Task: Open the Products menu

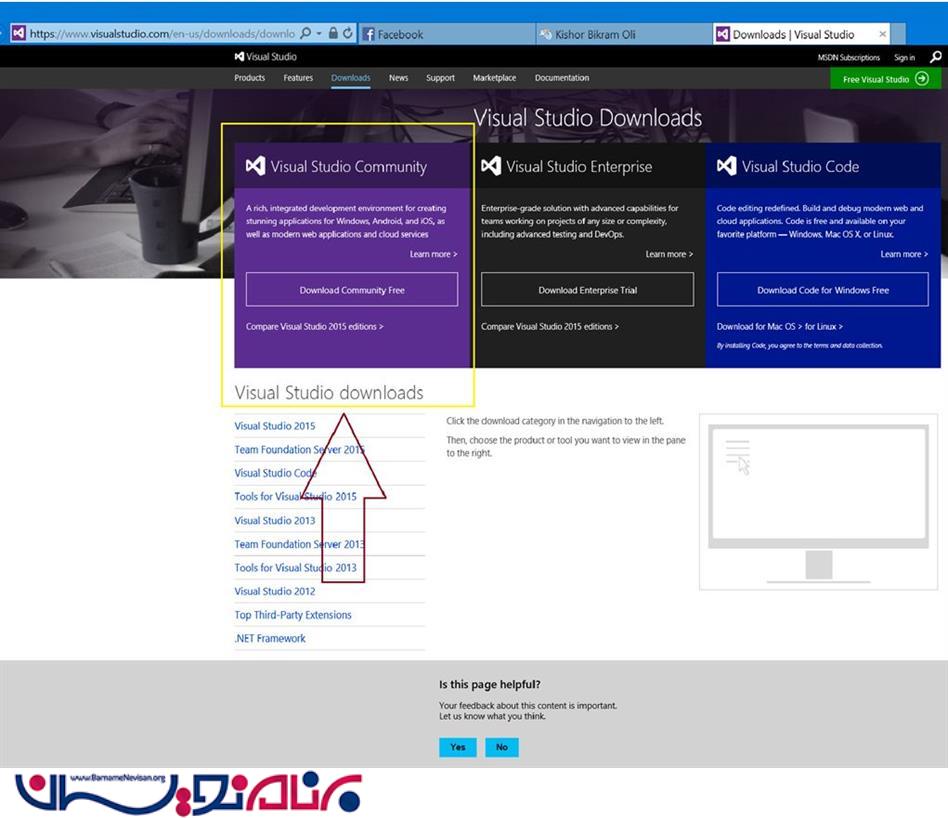Action: coord(250,78)
